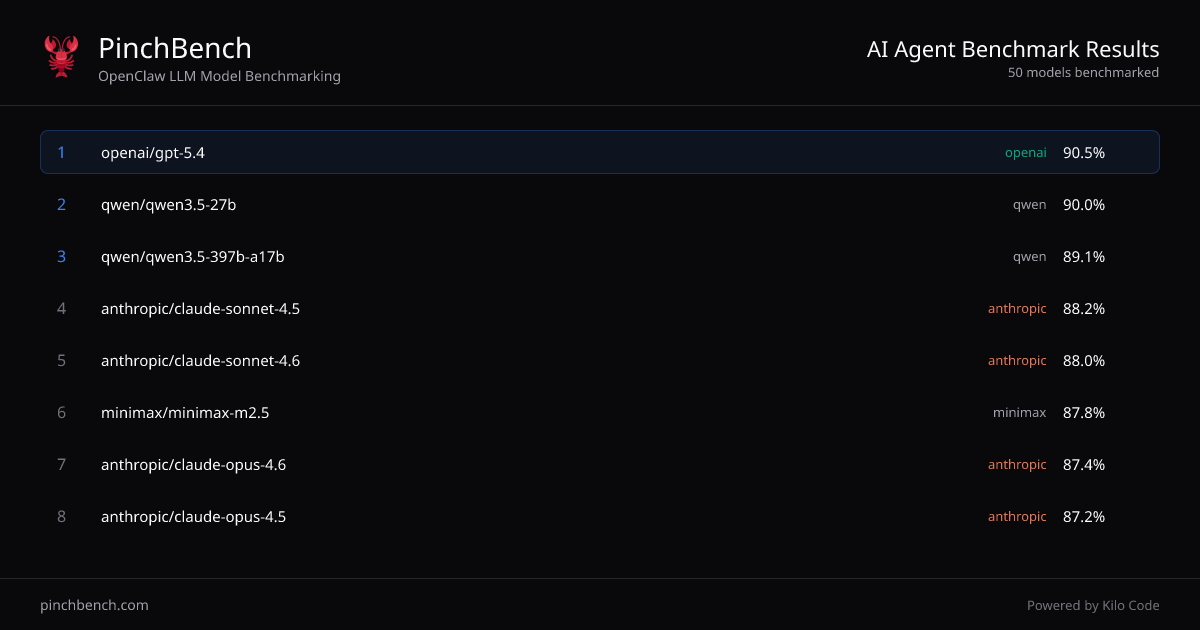Click the minimax provider tag
The height and width of the screenshot is (630, 1200).
click(x=1019, y=413)
